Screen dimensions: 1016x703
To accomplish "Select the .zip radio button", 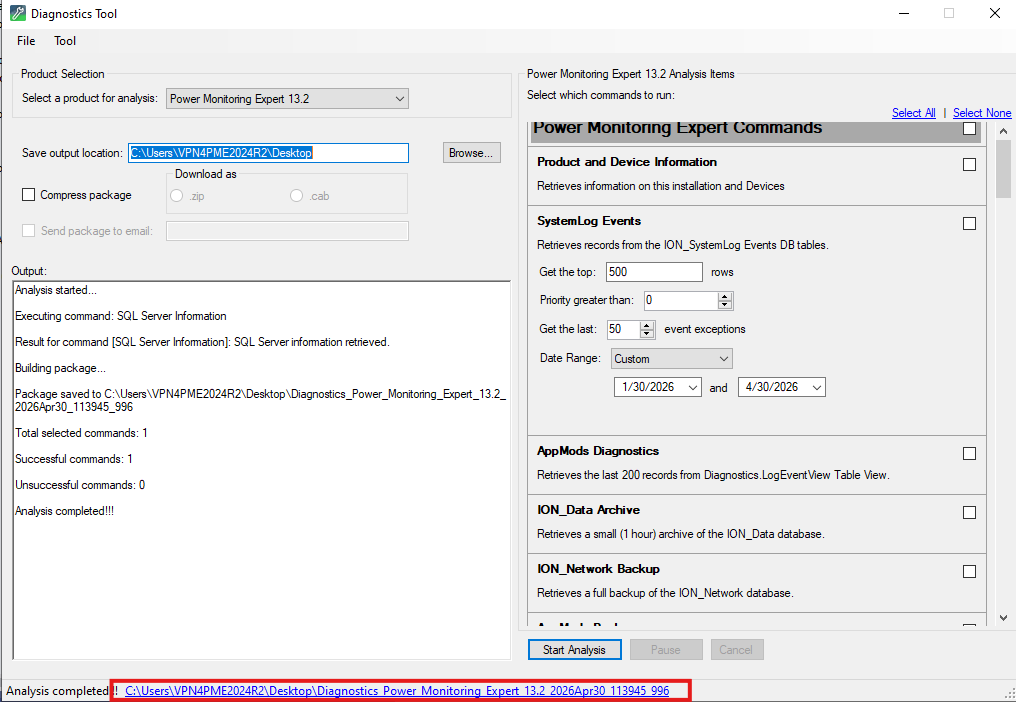I will 176,196.
